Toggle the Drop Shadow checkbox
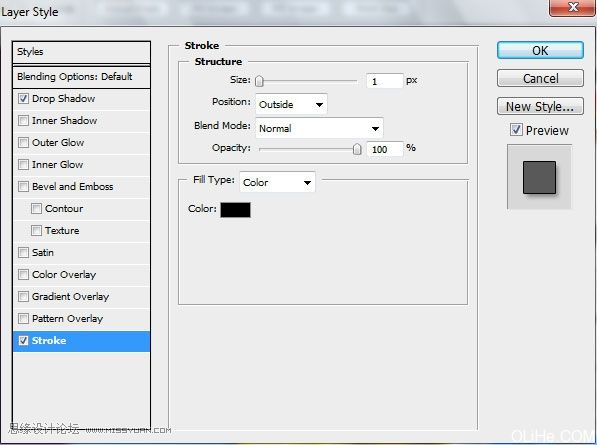Screen dimensions: 597x445 tap(23, 99)
